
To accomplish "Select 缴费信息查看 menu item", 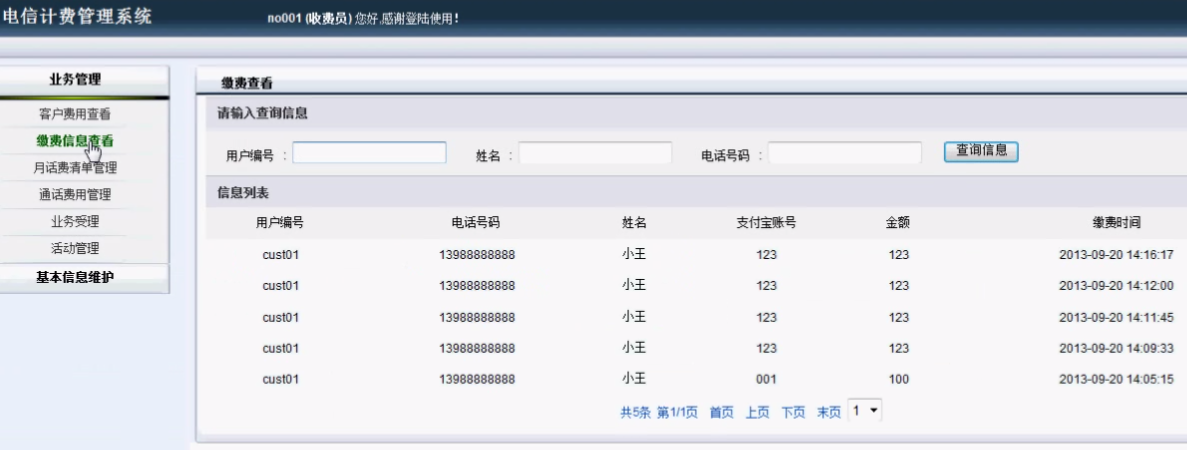I will point(74,140).
